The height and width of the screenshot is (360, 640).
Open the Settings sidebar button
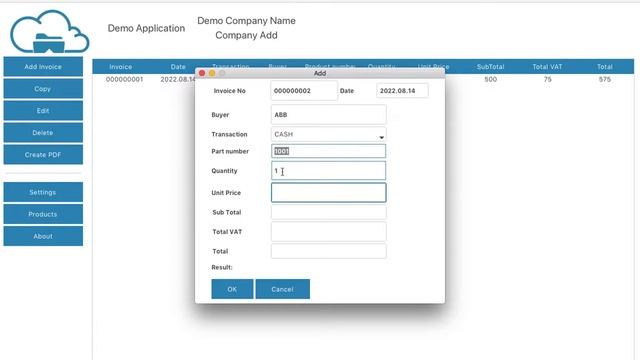pos(43,192)
